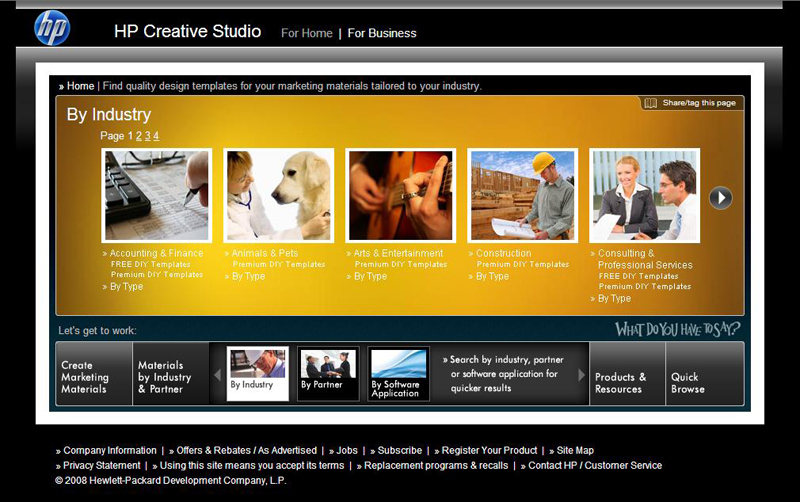The image size is (800, 502).
Task: Open Premium DIY Templates under Arts & Entertainment
Action: [401, 264]
